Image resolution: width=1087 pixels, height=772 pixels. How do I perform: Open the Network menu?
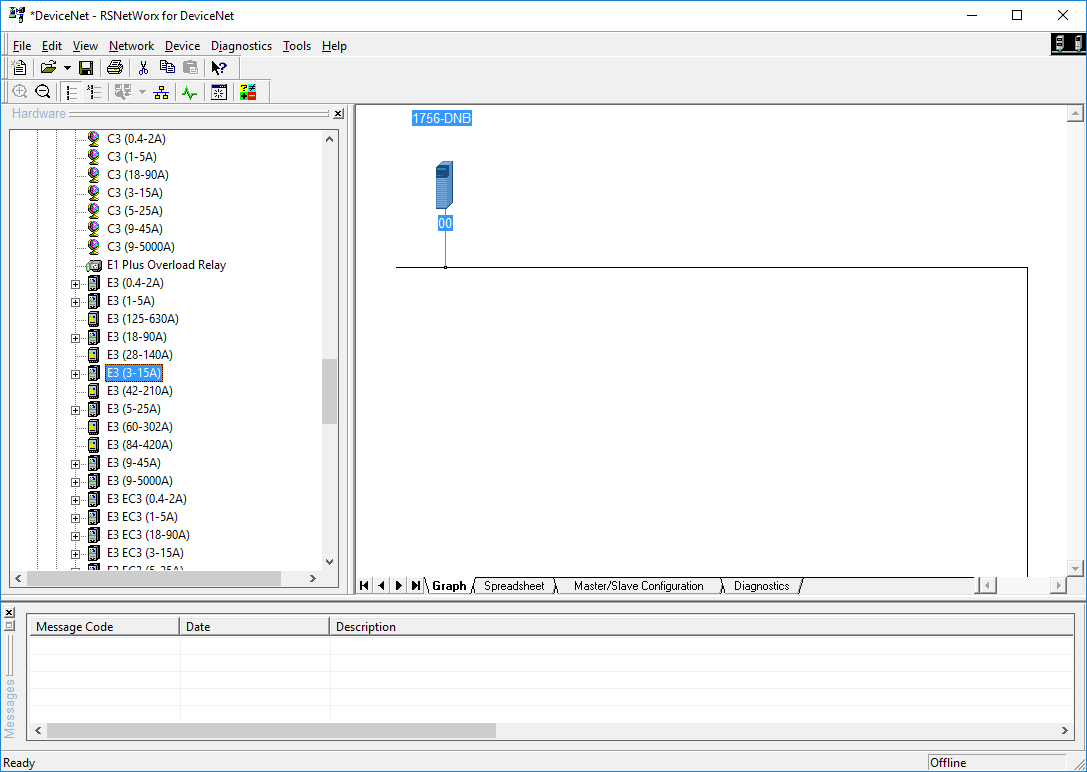coord(132,46)
